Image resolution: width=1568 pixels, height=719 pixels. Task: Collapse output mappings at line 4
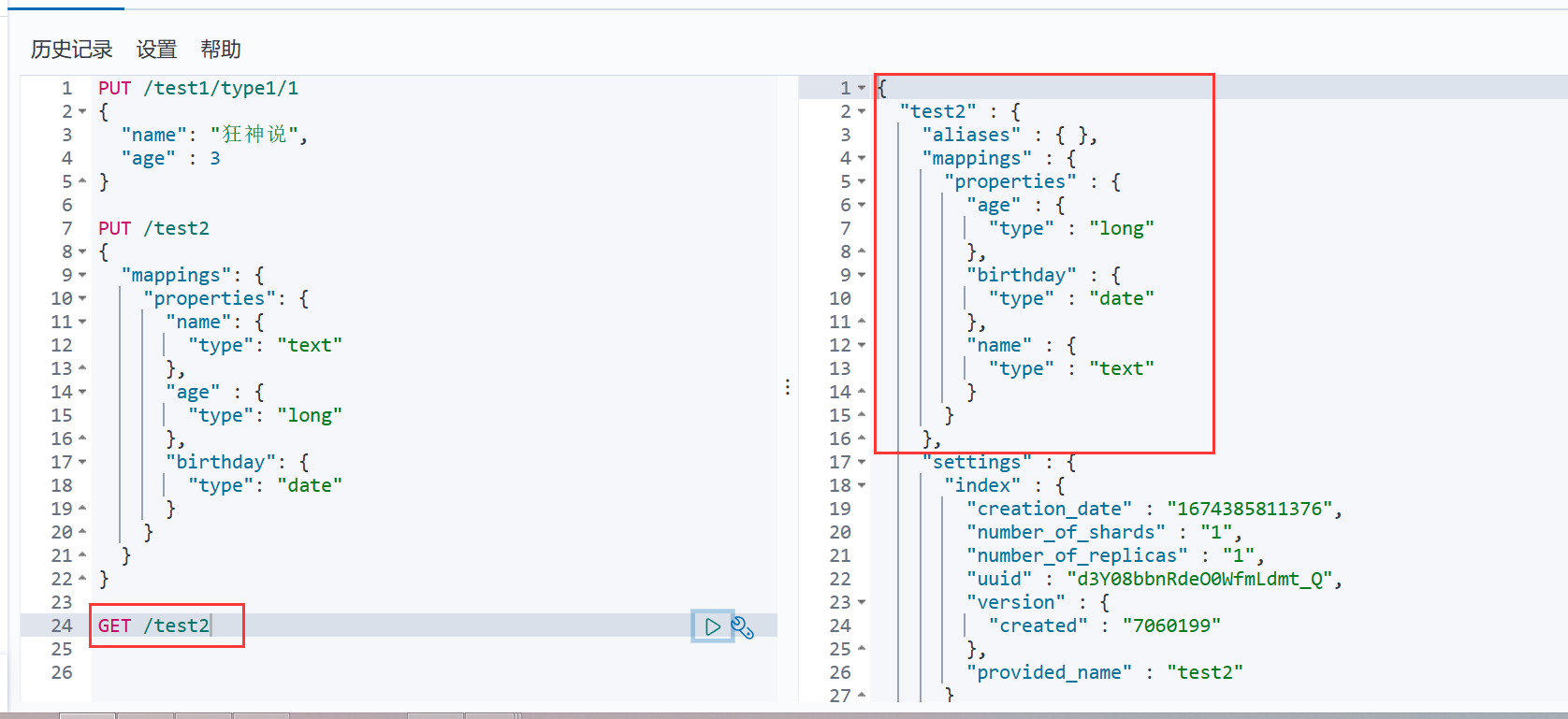(862, 159)
